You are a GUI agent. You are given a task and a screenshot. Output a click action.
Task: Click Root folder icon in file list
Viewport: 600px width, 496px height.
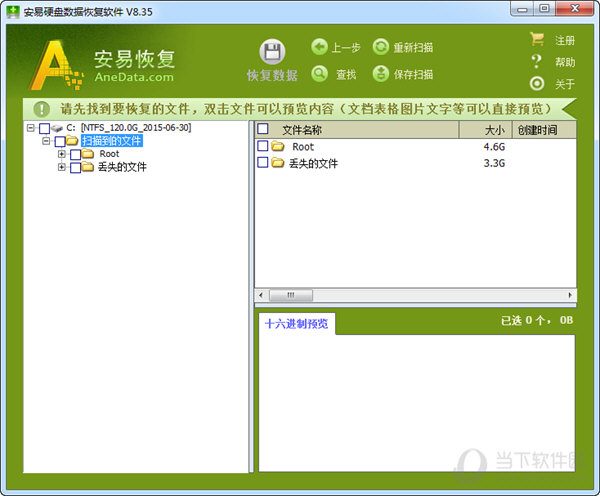278,146
